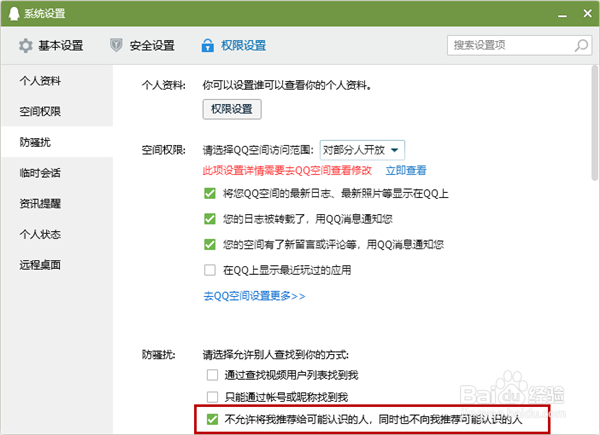Image resolution: width=600 pixels, height=435 pixels.
Task: Click the shield icon for 安全设置
Action: (x=116, y=45)
